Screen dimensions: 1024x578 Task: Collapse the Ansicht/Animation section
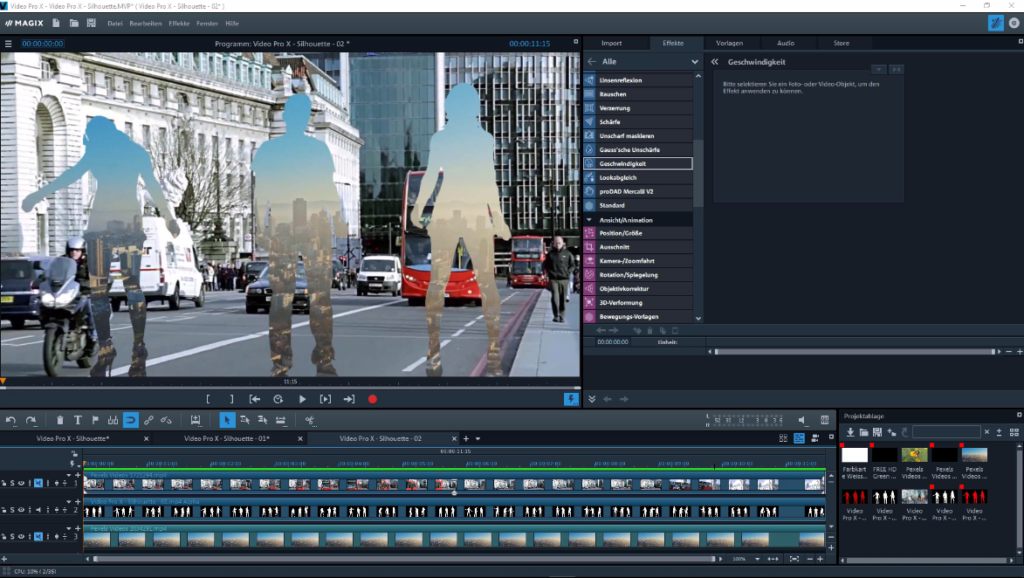point(589,220)
